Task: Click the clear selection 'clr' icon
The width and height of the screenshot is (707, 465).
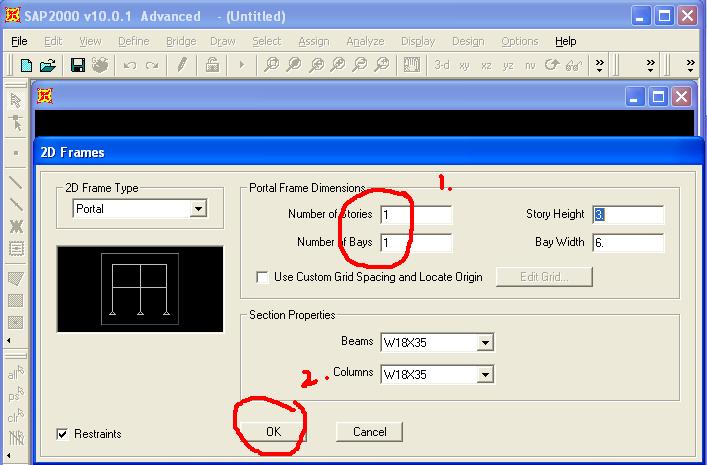Action: tap(16, 416)
